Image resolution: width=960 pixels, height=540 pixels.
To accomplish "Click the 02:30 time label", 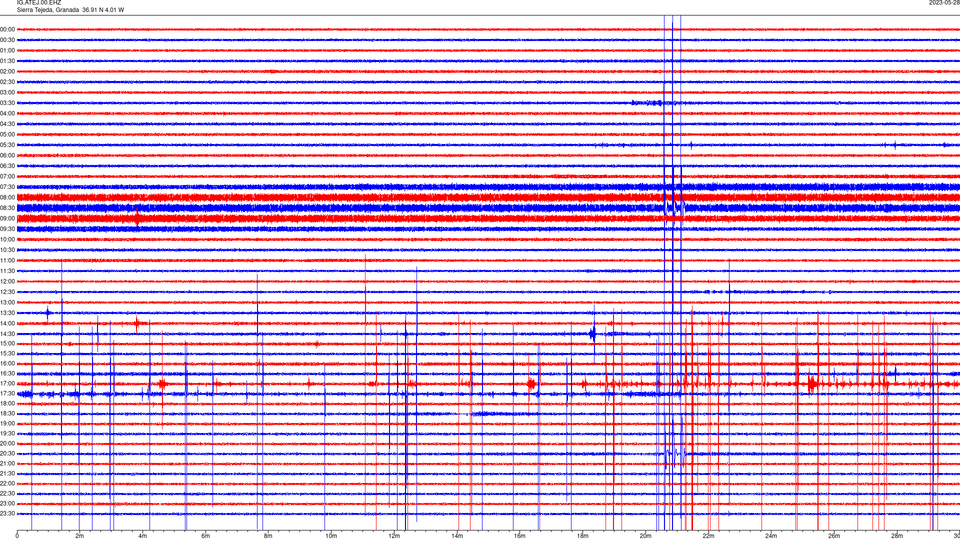I will click(x=7, y=82).
